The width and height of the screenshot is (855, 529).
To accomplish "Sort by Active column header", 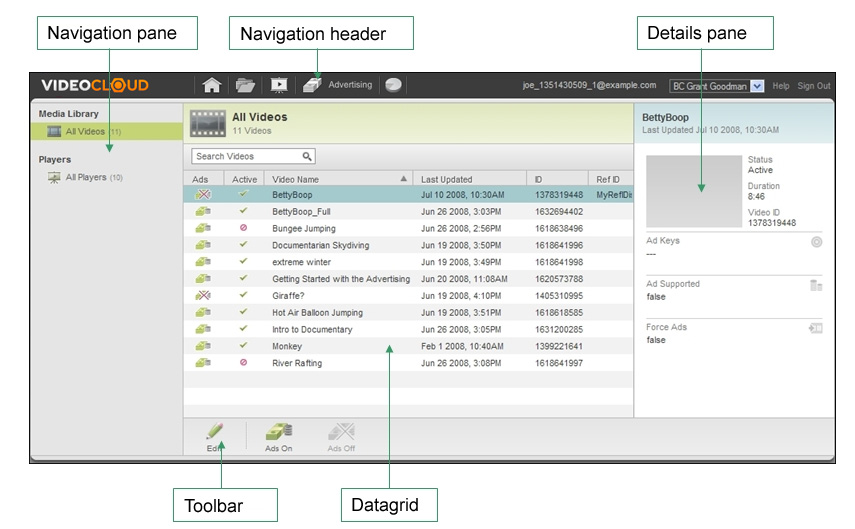I will click(x=244, y=179).
